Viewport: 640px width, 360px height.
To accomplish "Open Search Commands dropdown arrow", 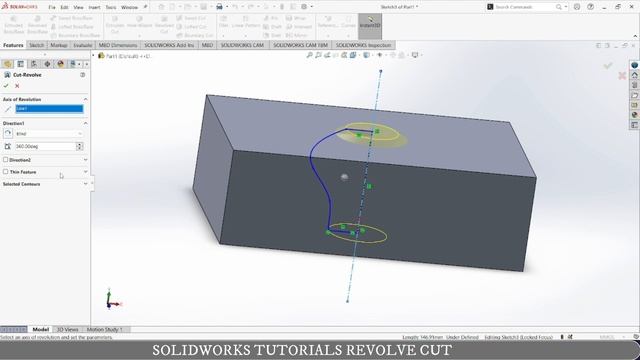I will point(566,7).
